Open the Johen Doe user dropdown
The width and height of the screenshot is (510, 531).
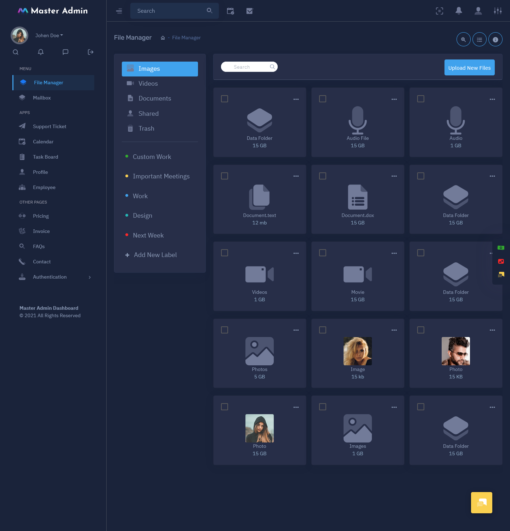[x=49, y=35]
